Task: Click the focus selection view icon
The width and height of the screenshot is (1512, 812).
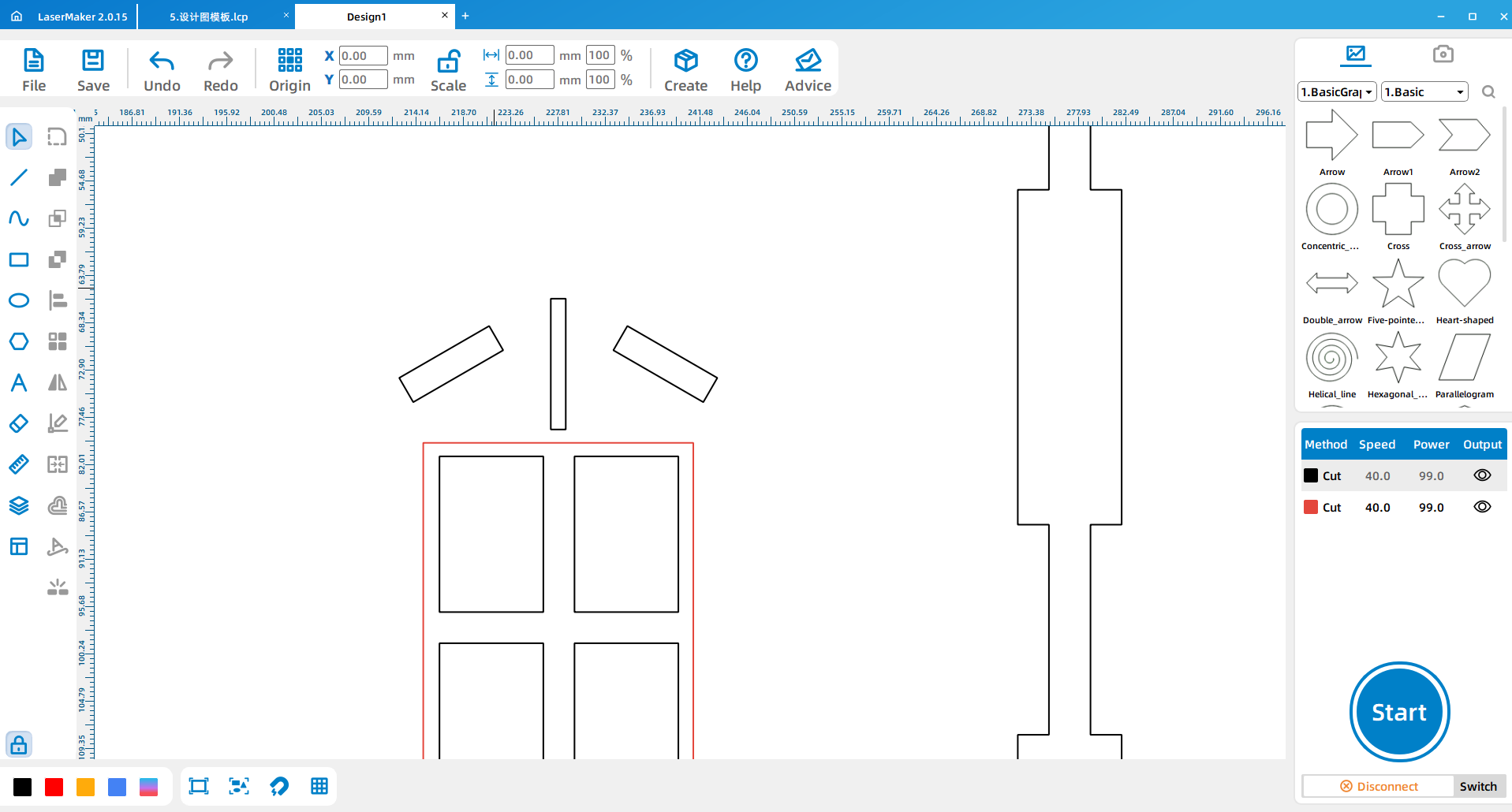Action: 239,786
